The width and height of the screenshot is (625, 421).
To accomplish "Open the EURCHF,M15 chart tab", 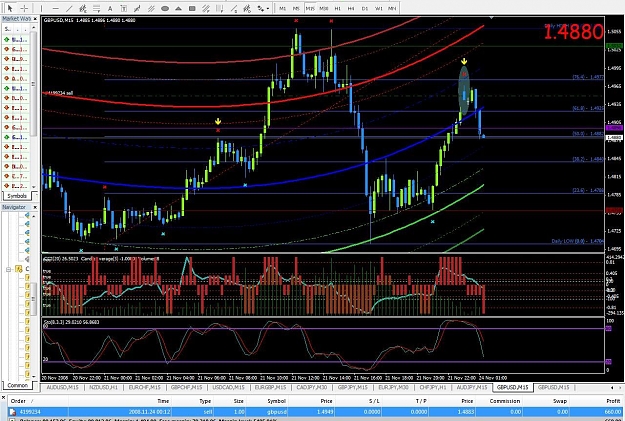I will pos(144,387).
